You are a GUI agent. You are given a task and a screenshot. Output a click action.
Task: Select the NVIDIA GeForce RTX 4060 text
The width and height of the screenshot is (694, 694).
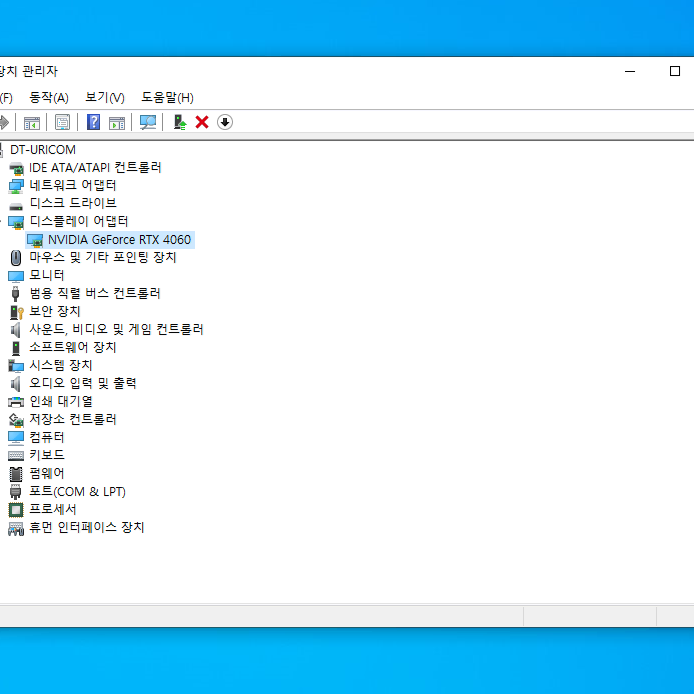[120, 239]
